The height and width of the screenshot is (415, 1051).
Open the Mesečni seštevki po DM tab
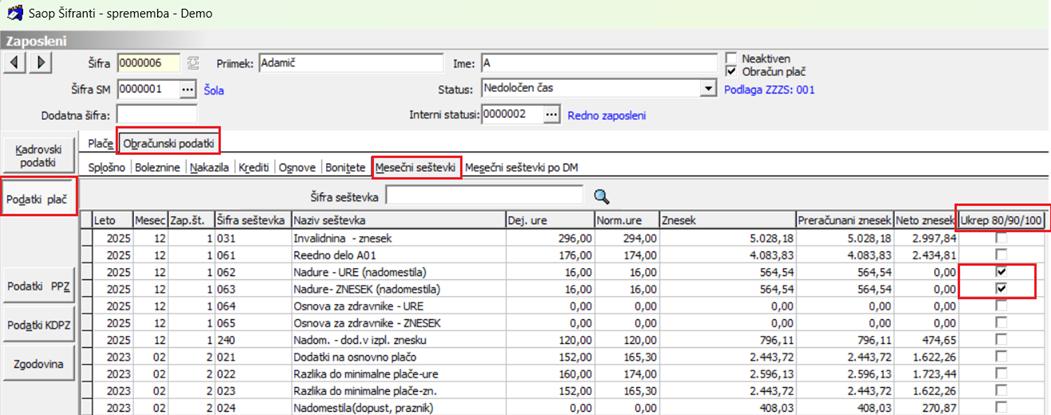[x=522, y=168]
